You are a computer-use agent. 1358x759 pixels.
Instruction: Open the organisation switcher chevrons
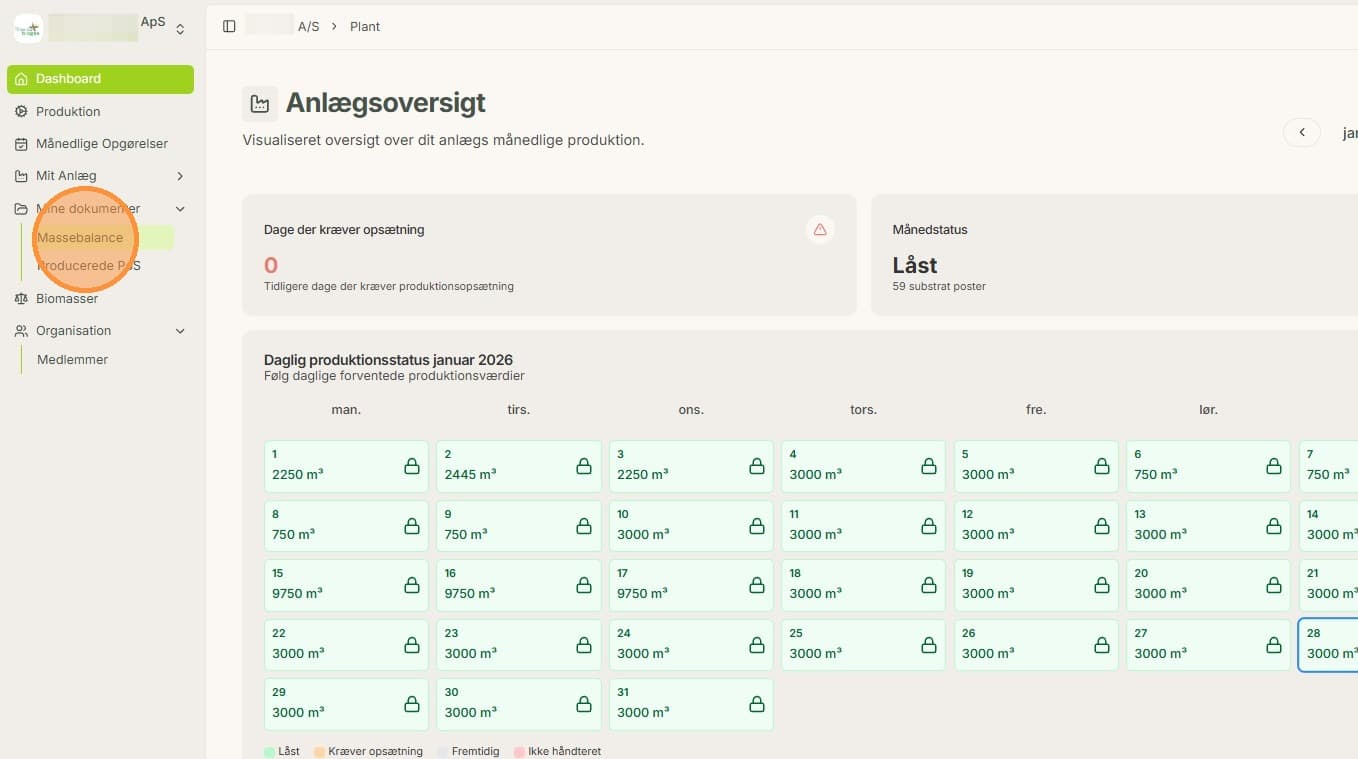[x=180, y=30]
